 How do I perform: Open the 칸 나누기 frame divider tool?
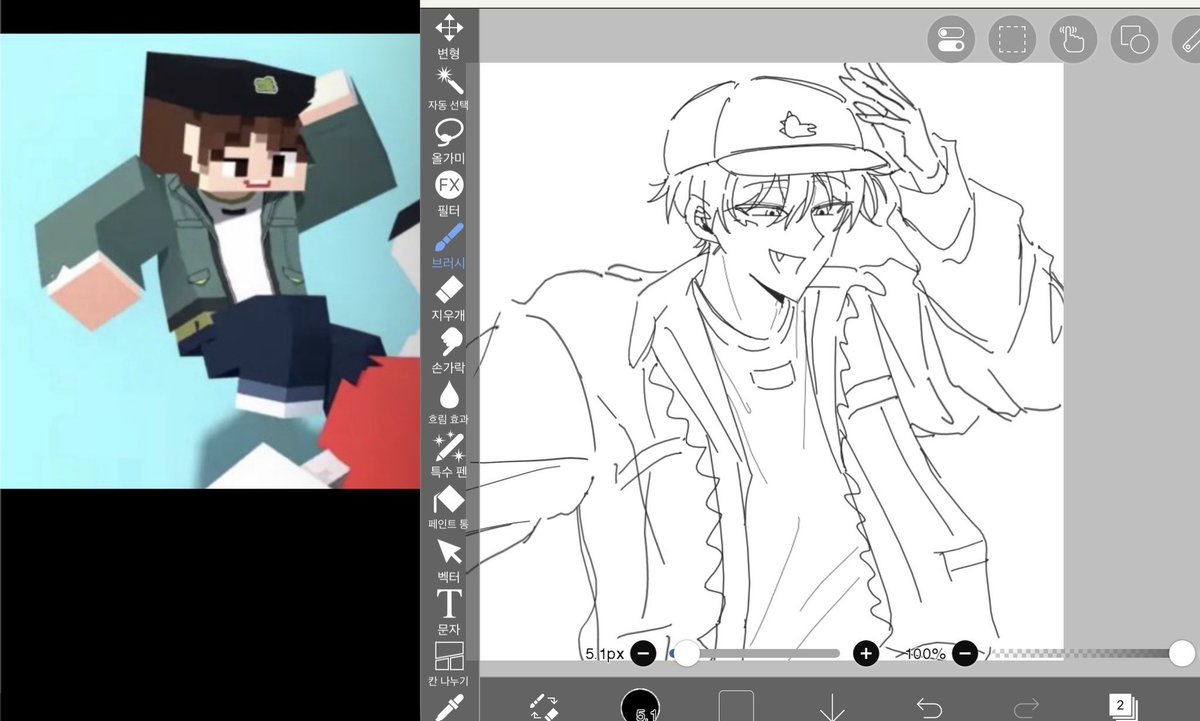[449, 665]
